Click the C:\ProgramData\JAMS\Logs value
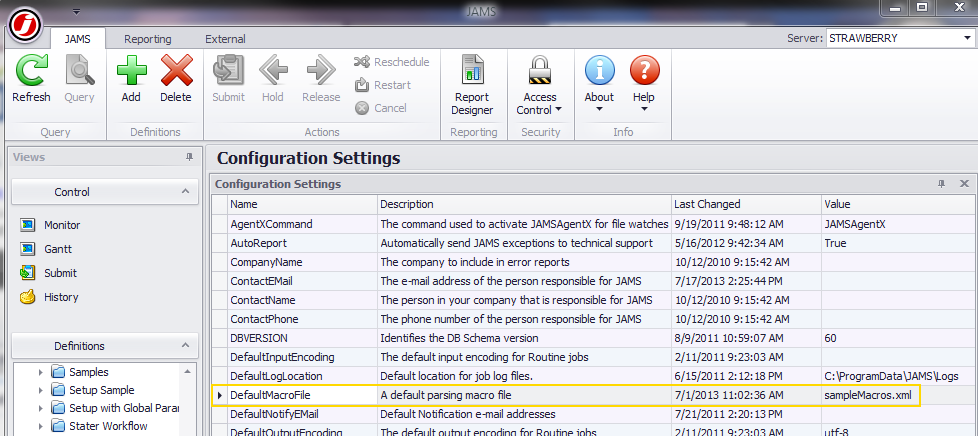The width and height of the screenshot is (978, 436). pyautogui.click(x=891, y=376)
